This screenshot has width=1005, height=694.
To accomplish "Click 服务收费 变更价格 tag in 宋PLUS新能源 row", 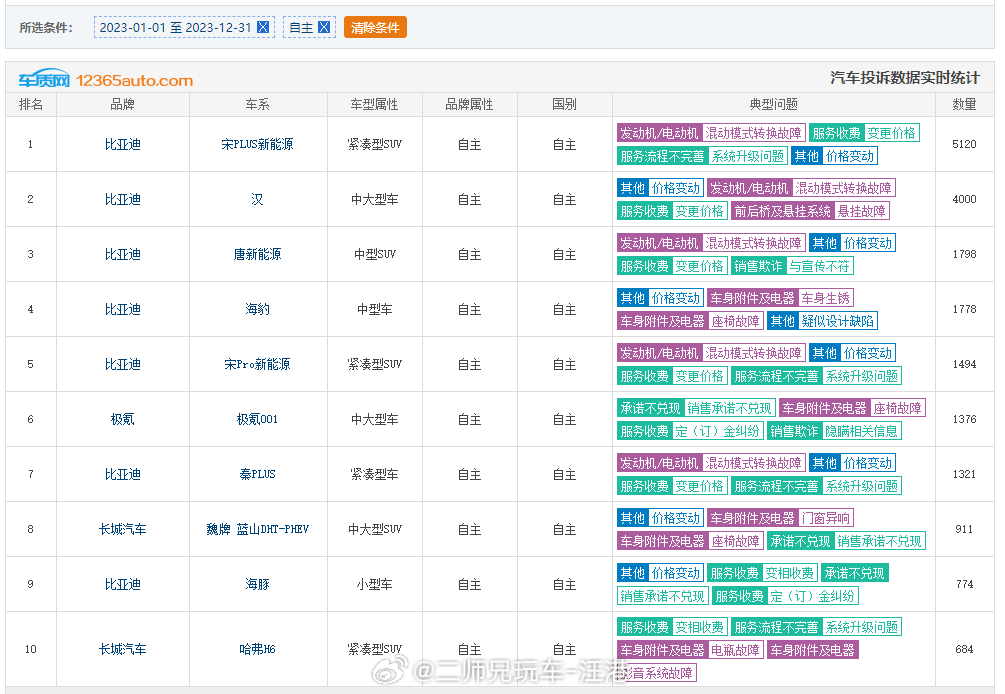I will [864, 133].
